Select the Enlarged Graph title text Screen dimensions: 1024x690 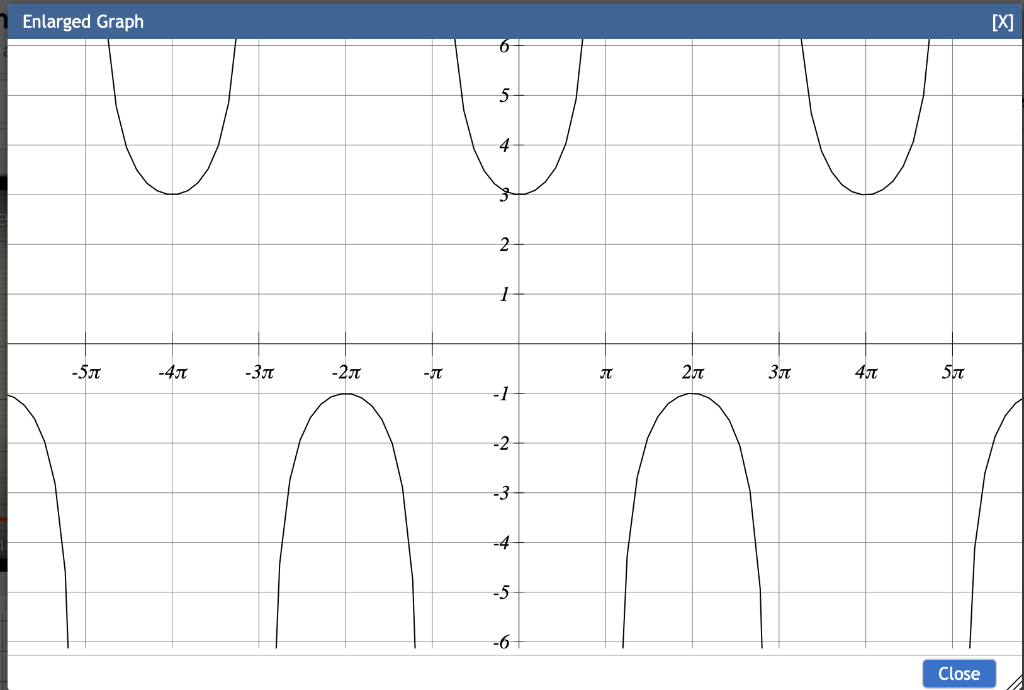click(x=83, y=21)
